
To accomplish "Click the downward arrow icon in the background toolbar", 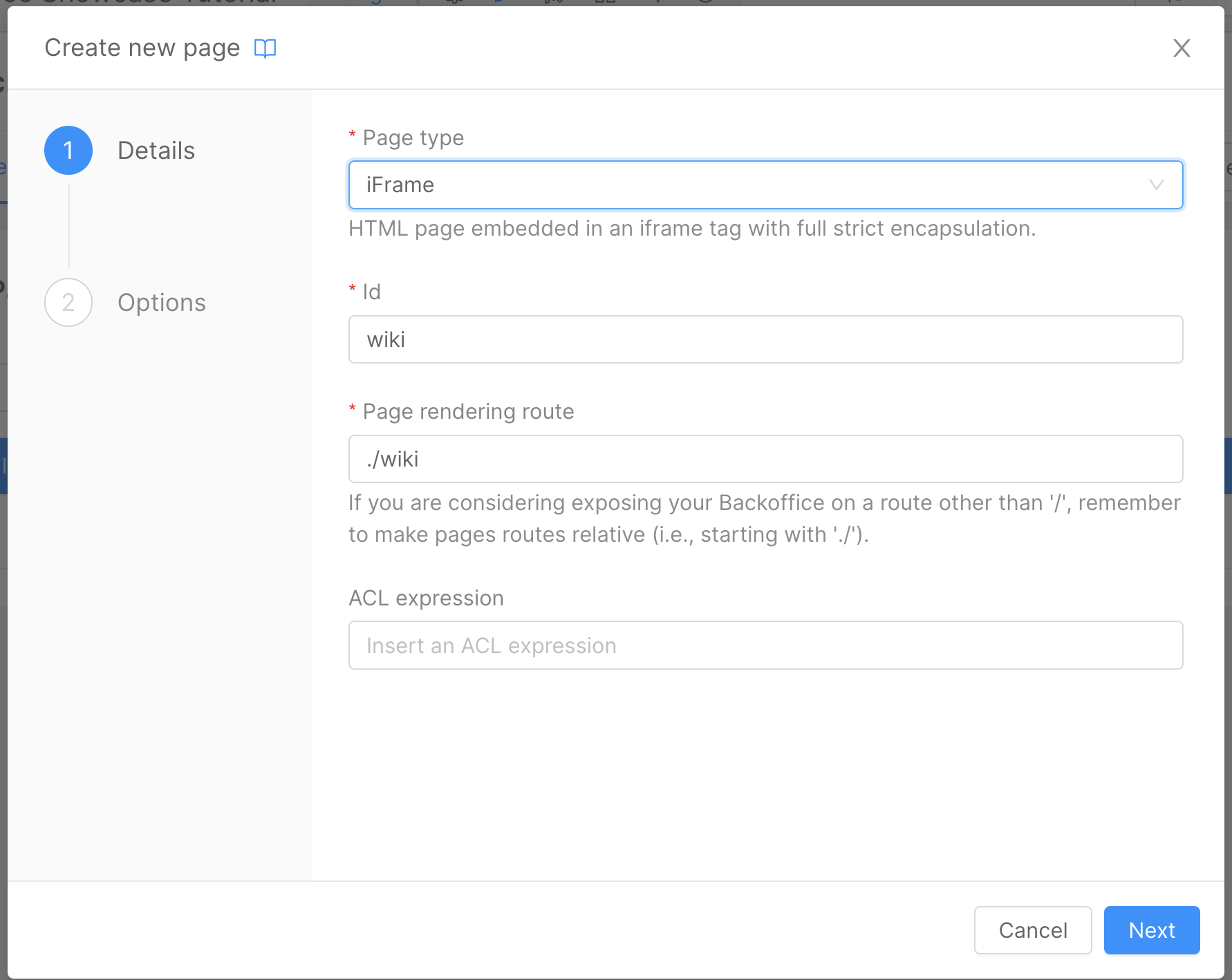I will tap(659, 3).
